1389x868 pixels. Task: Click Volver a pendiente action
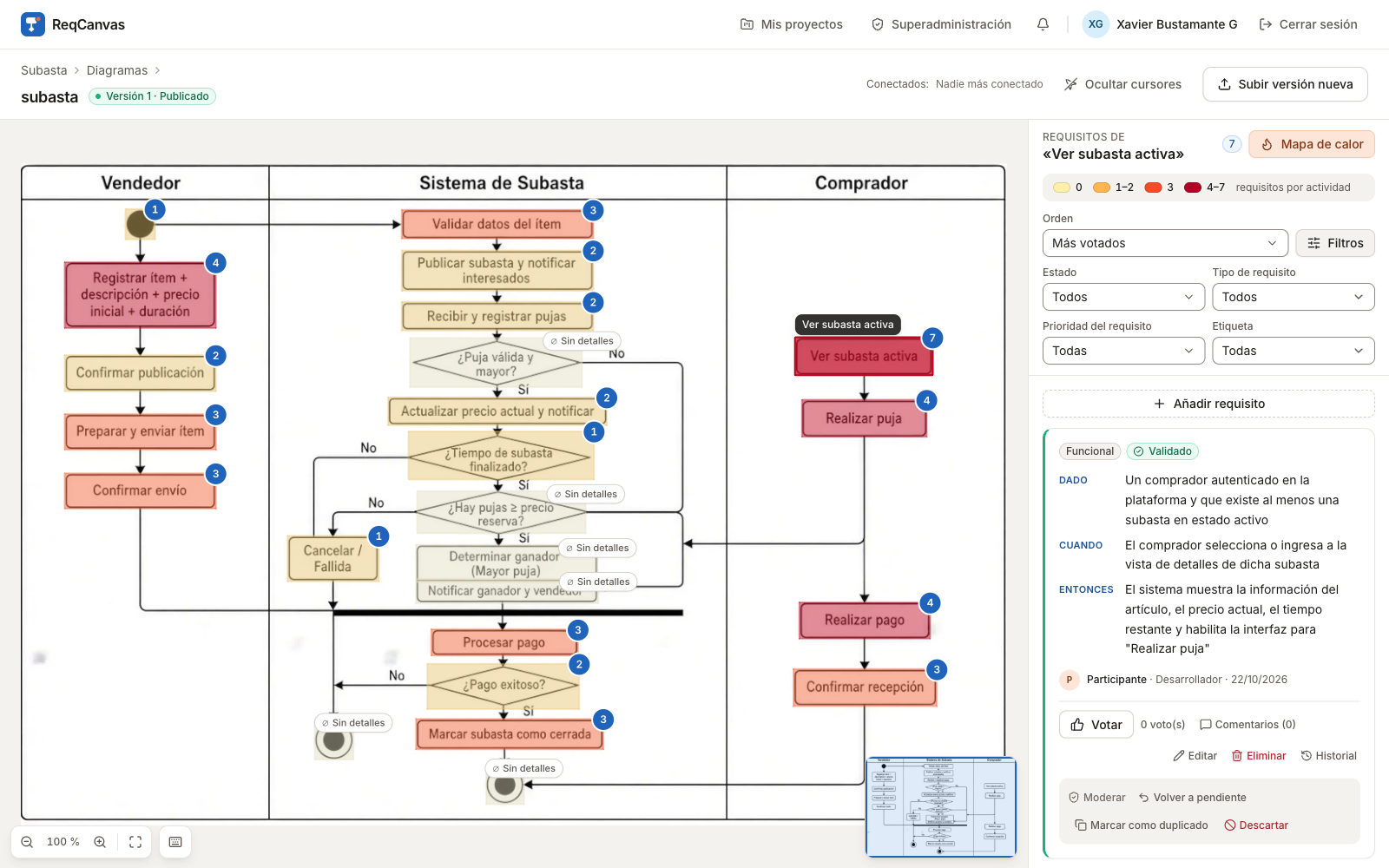click(x=1192, y=798)
